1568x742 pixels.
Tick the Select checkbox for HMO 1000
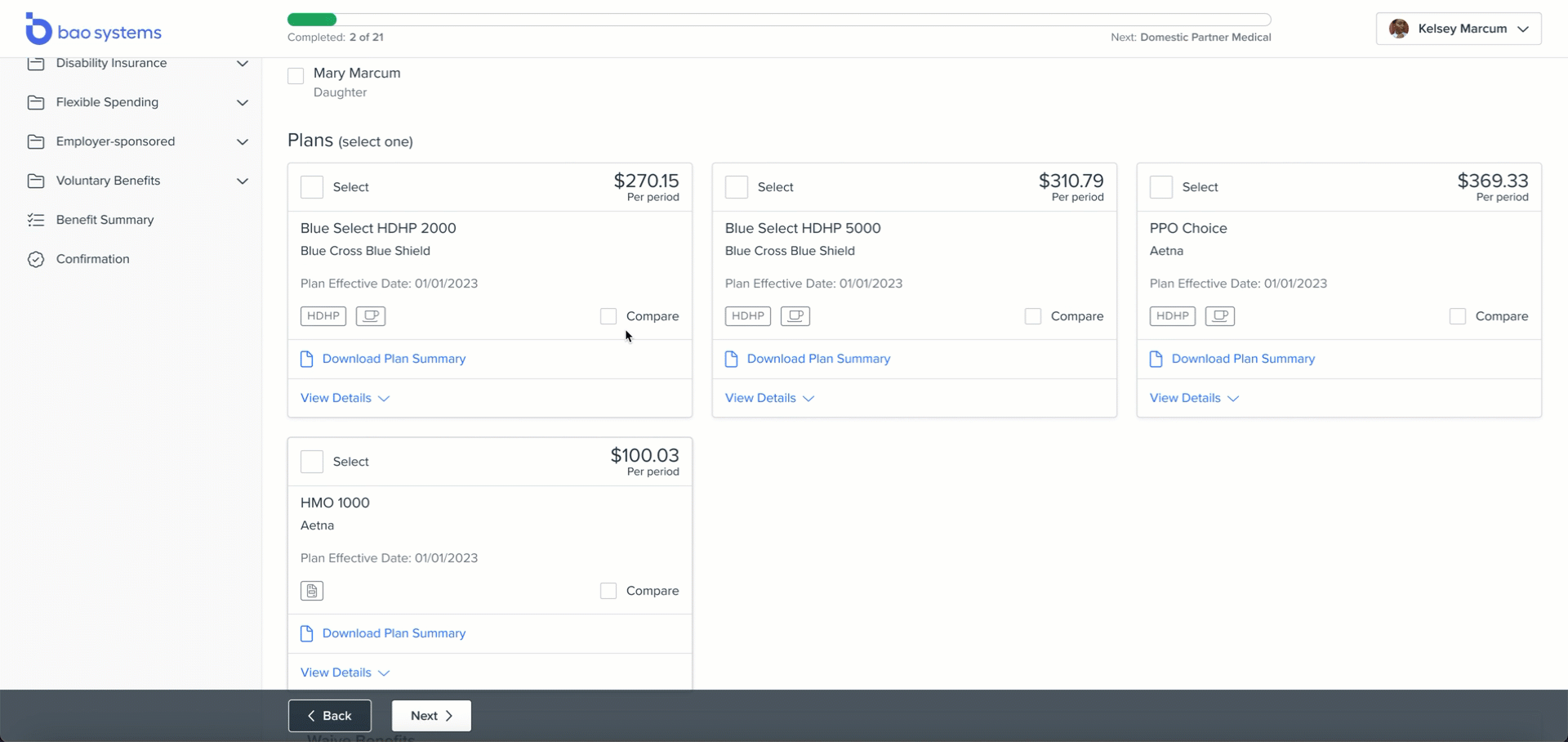pos(312,462)
